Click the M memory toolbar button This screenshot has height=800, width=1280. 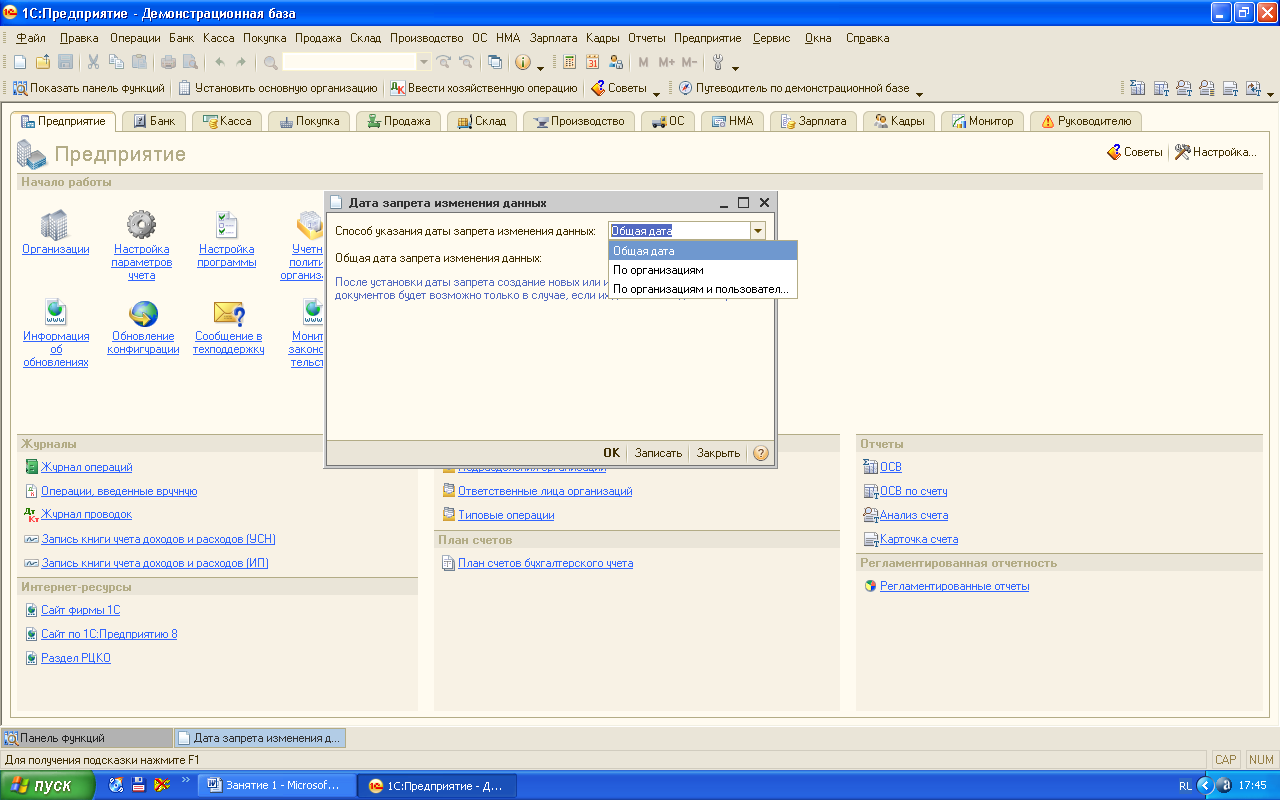point(644,62)
